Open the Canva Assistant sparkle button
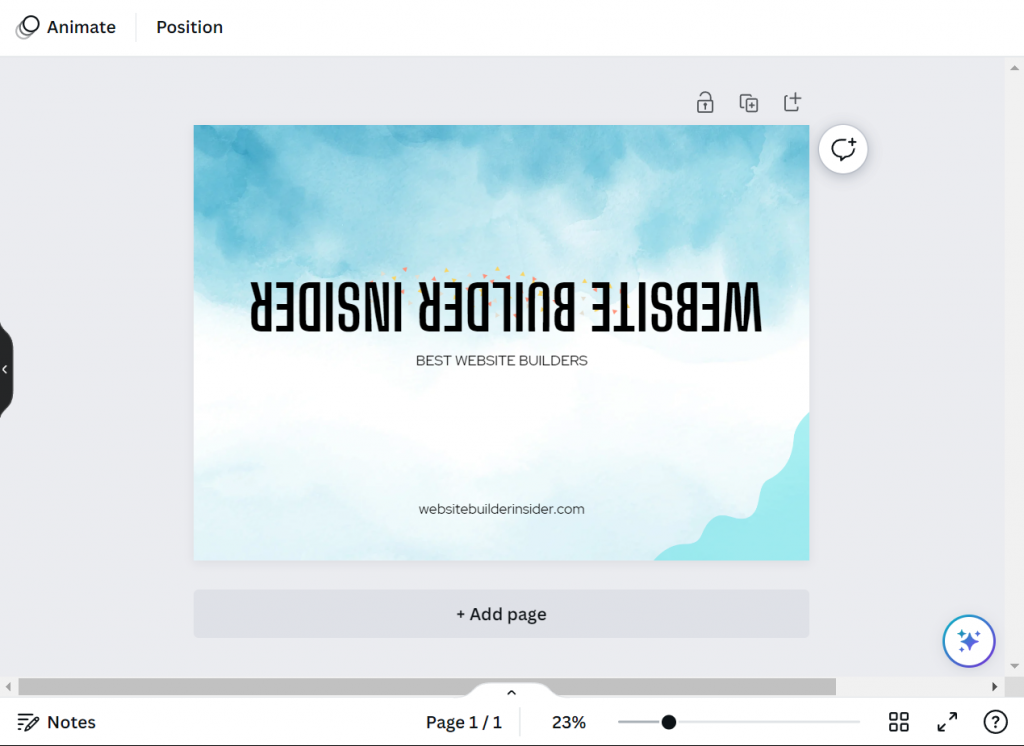1024x746 pixels. tap(968, 641)
